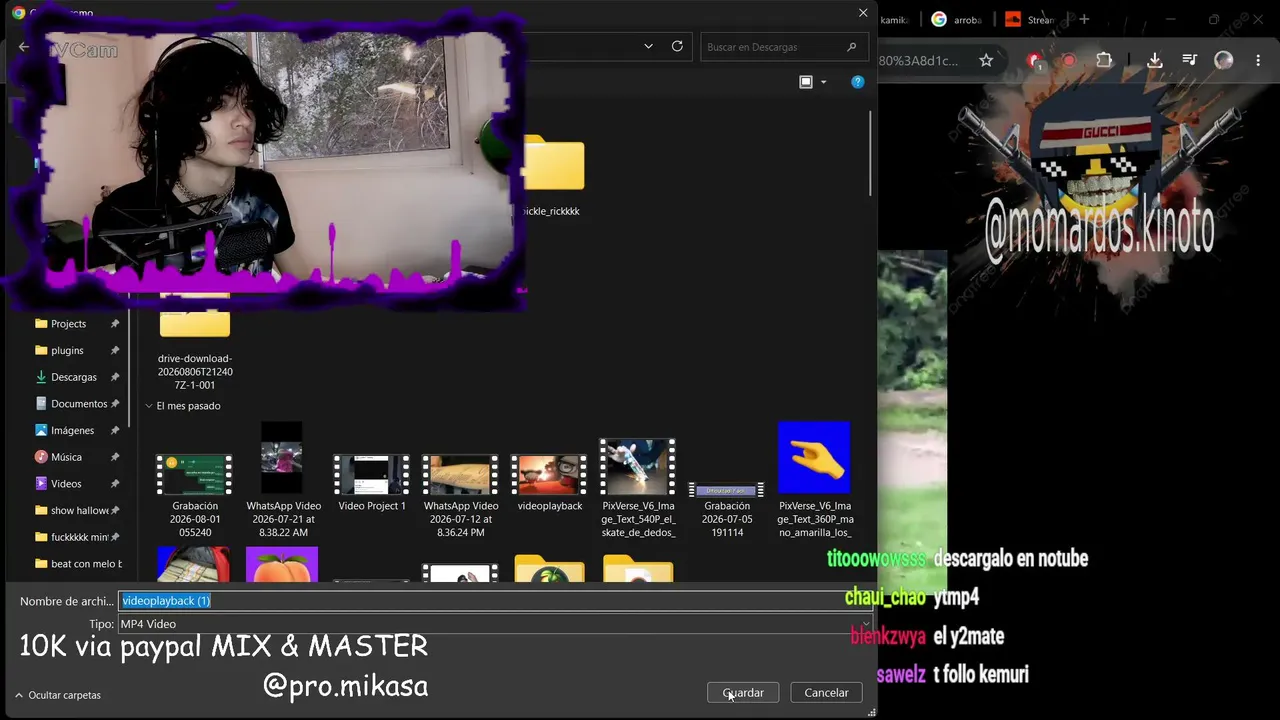
Task: Select the 'videoplayback' video file
Action: click(550, 484)
